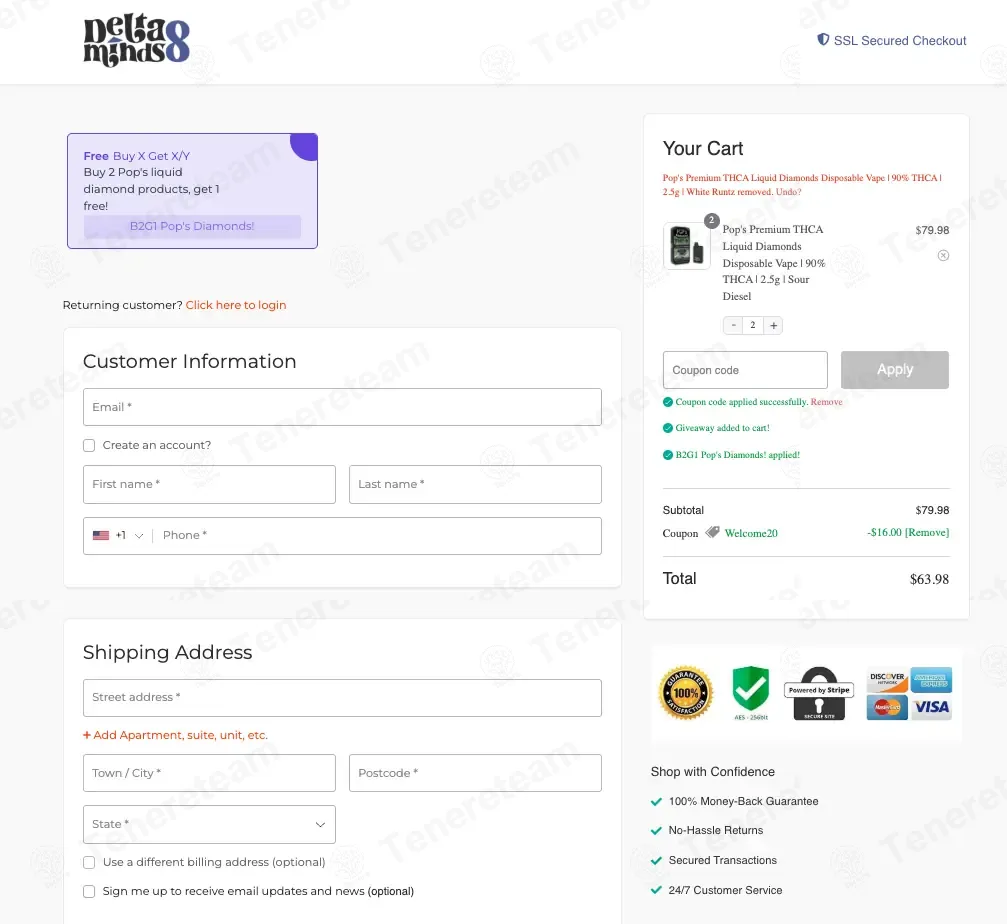This screenshot has width=1007, height=924.
Task: Click the Town / City field
Action: 209,773
